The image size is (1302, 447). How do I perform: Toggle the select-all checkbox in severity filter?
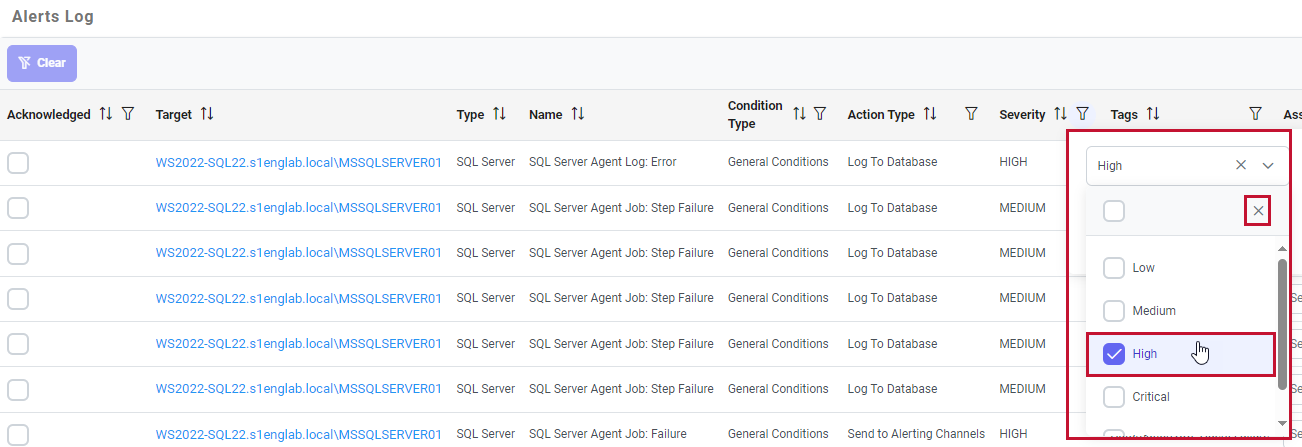(1114, 211)
